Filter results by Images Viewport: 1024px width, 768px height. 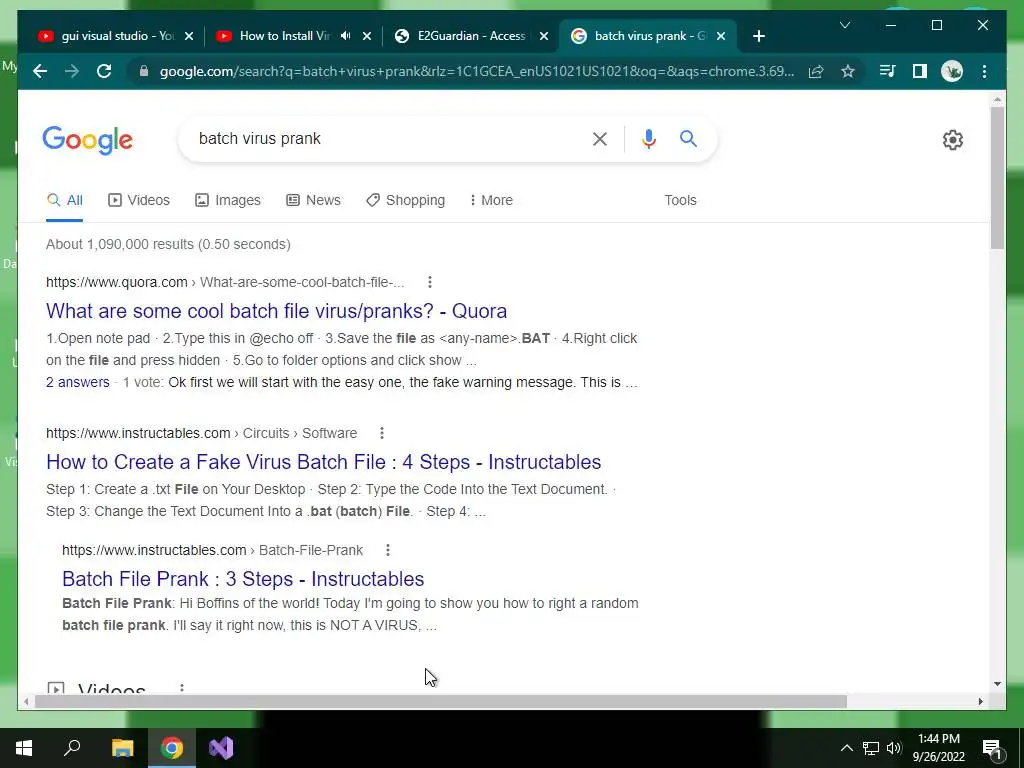tap(228, 200)
